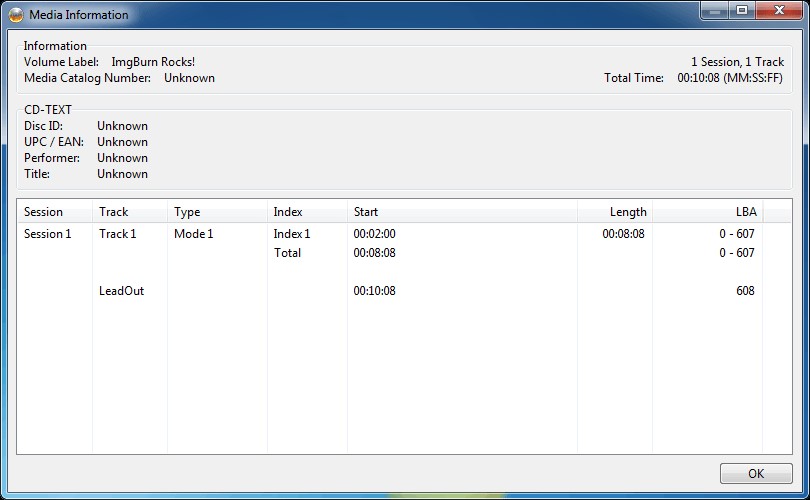Viewport: 810px width, 500px height.
Task: Select the Total index row
Action: pos(287,253)
